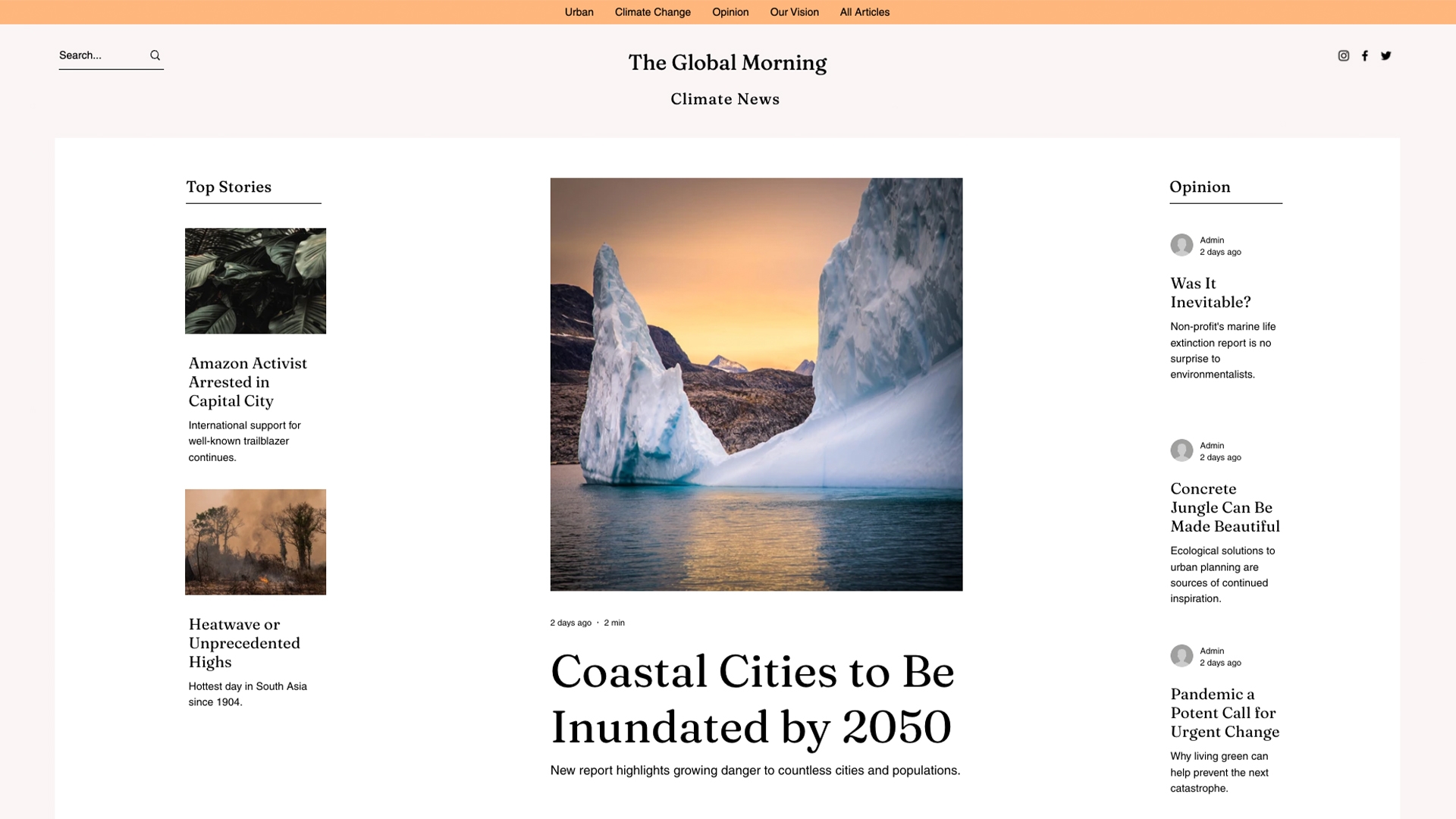Click the Facebook icon
This screenshot has width=1456, height=819.
pos(1364,55)
